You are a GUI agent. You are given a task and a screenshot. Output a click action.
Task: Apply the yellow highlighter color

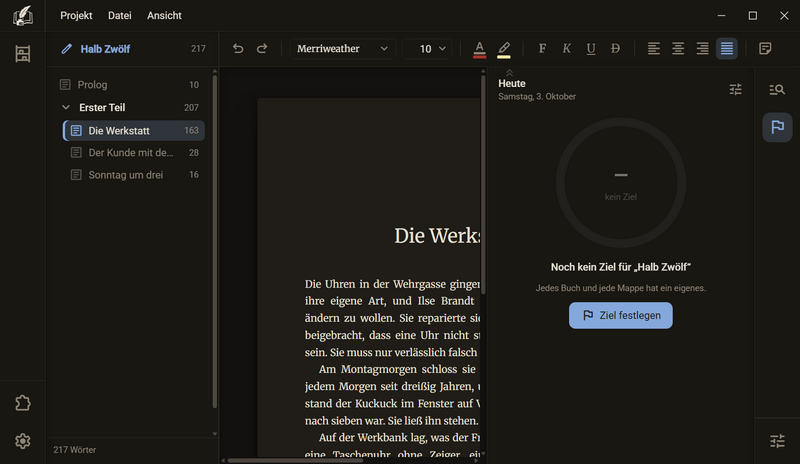coord(504,50)
